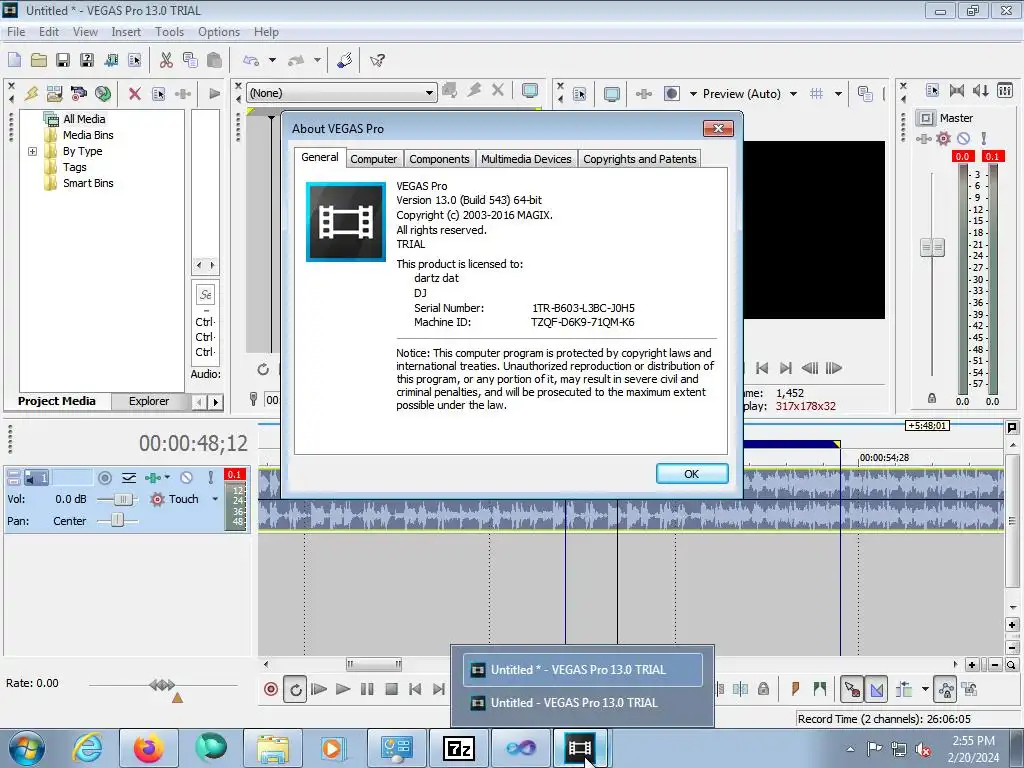Click the Downmix Output icon in Master
The image size is (1024, 768).
(x=957, y=91)
